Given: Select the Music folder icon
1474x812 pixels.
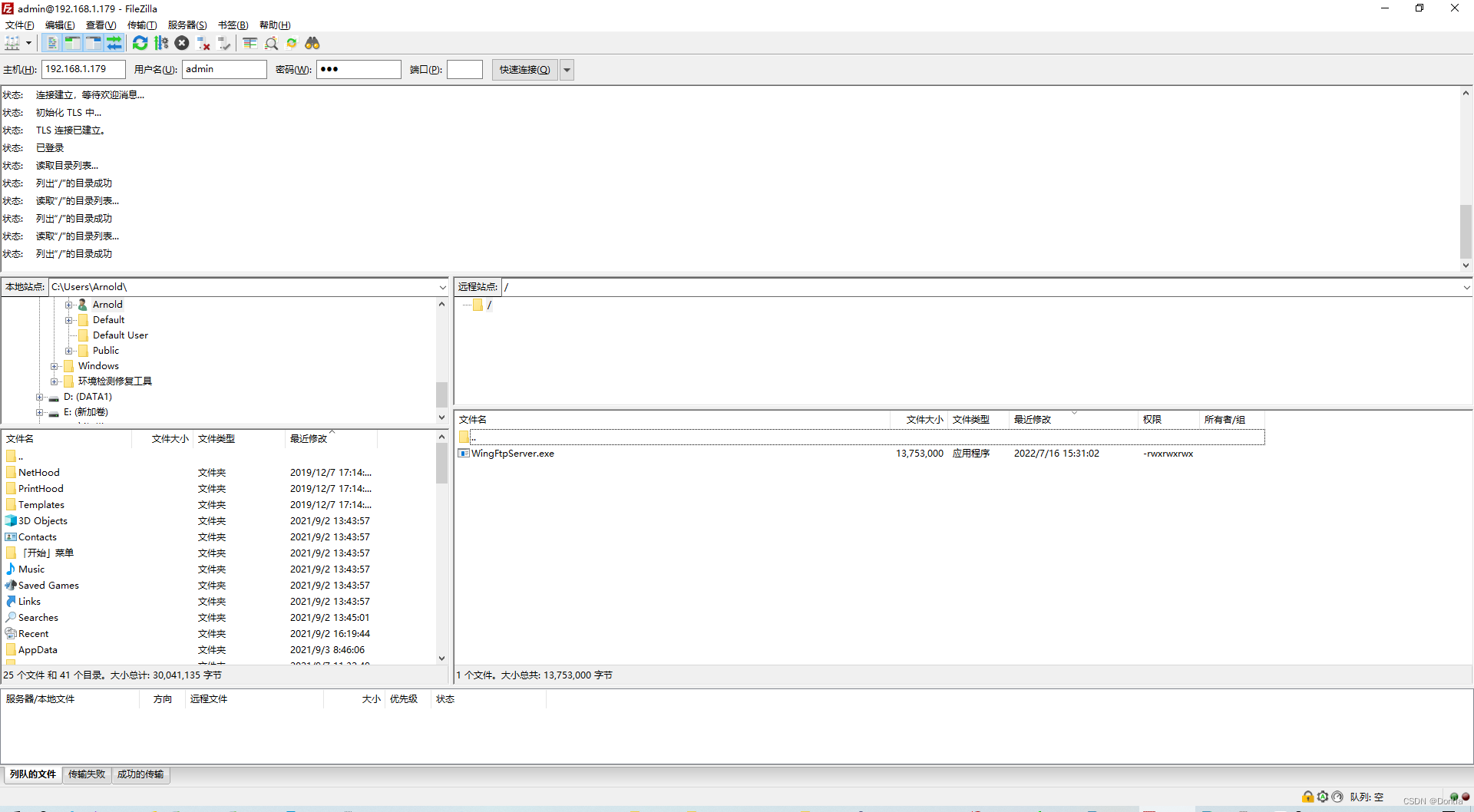Looking at the screenshot, I should coord(11,569).
